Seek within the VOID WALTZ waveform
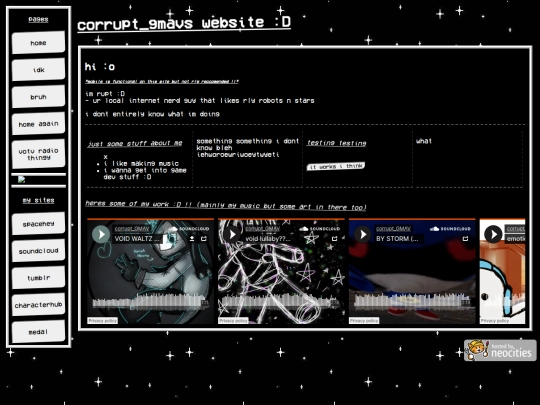 150,301
